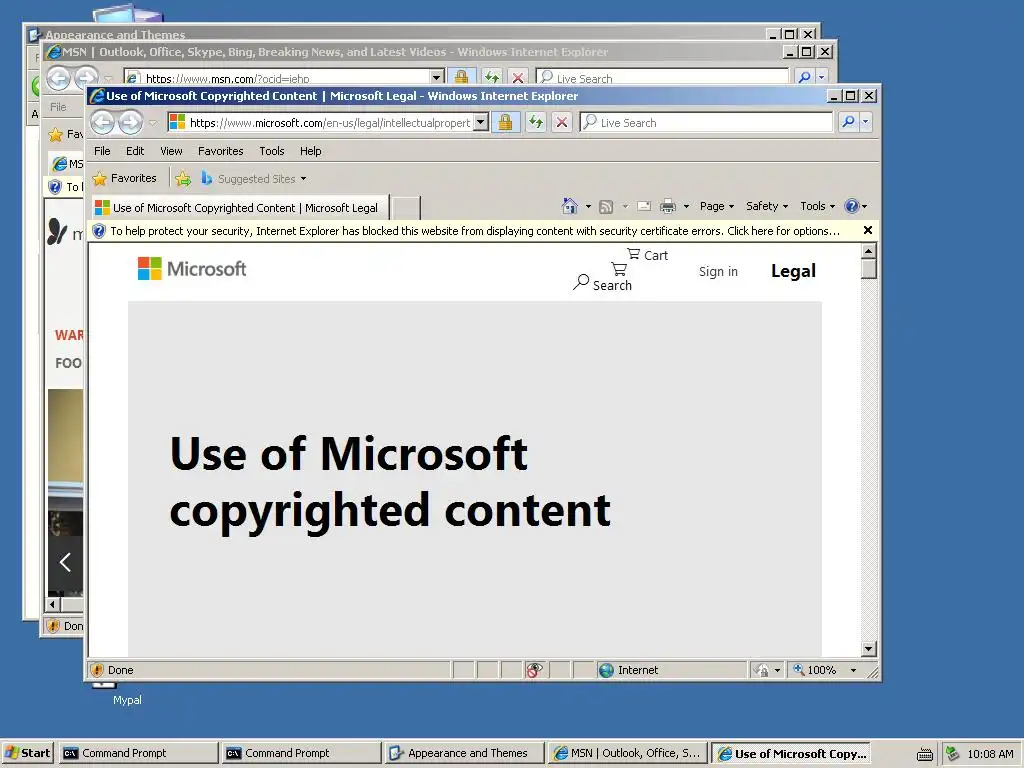Expand the Suggested Sites dropdown
The width and height of the screenshot is (1024, 768).
click(x=303, y=179)
